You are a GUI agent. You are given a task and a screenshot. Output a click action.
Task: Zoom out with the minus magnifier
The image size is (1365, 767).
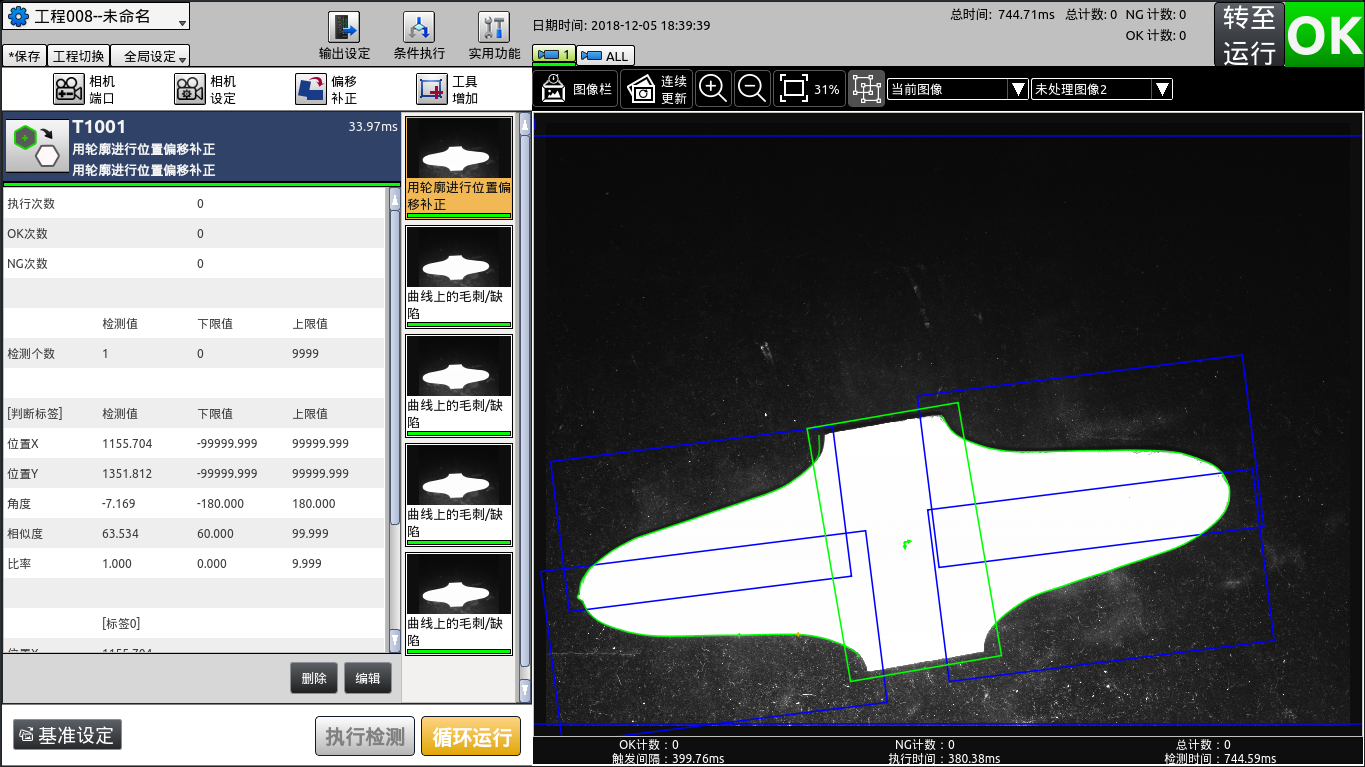[751, 88]
